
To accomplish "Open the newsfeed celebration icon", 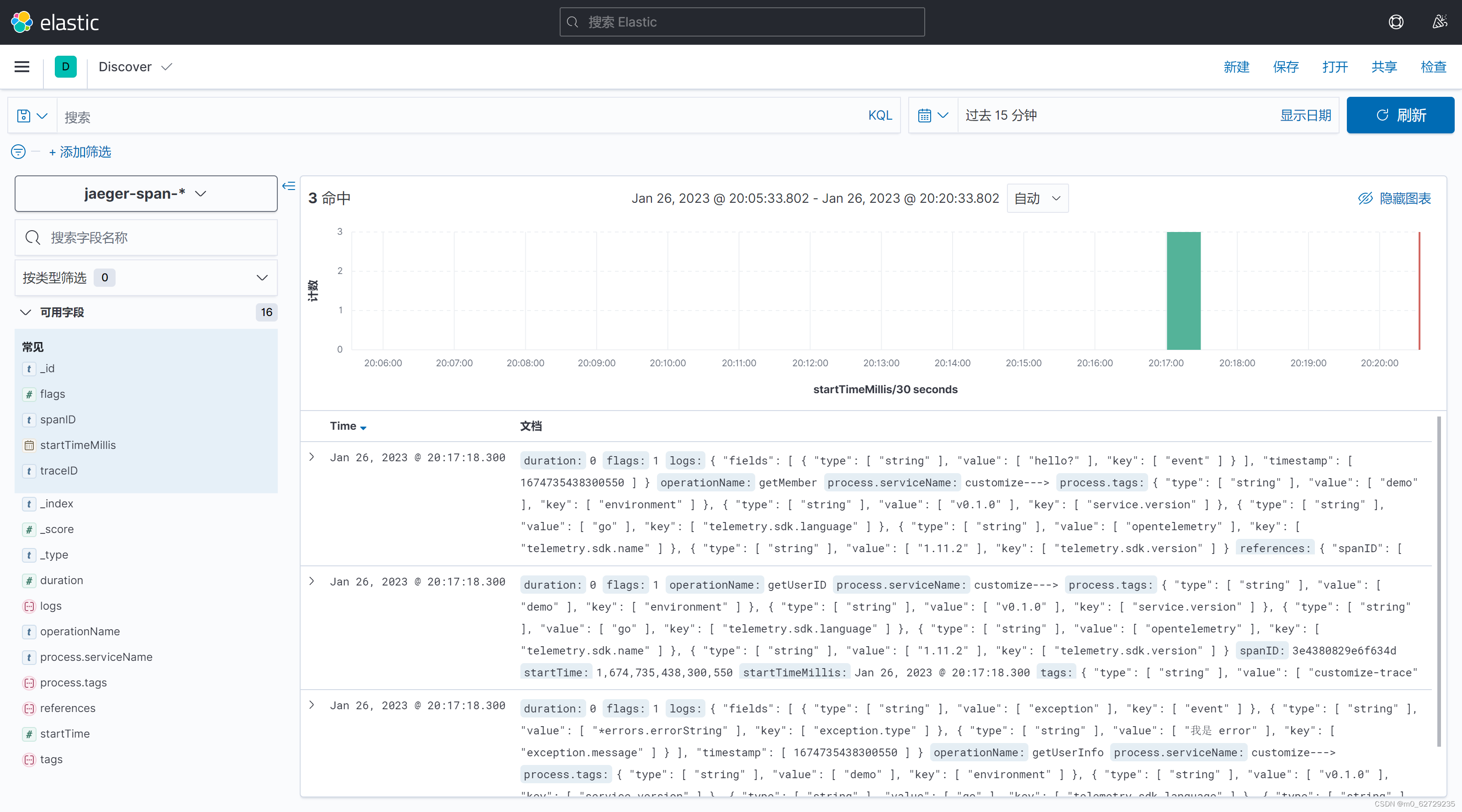I will (x=1439, y=22).
